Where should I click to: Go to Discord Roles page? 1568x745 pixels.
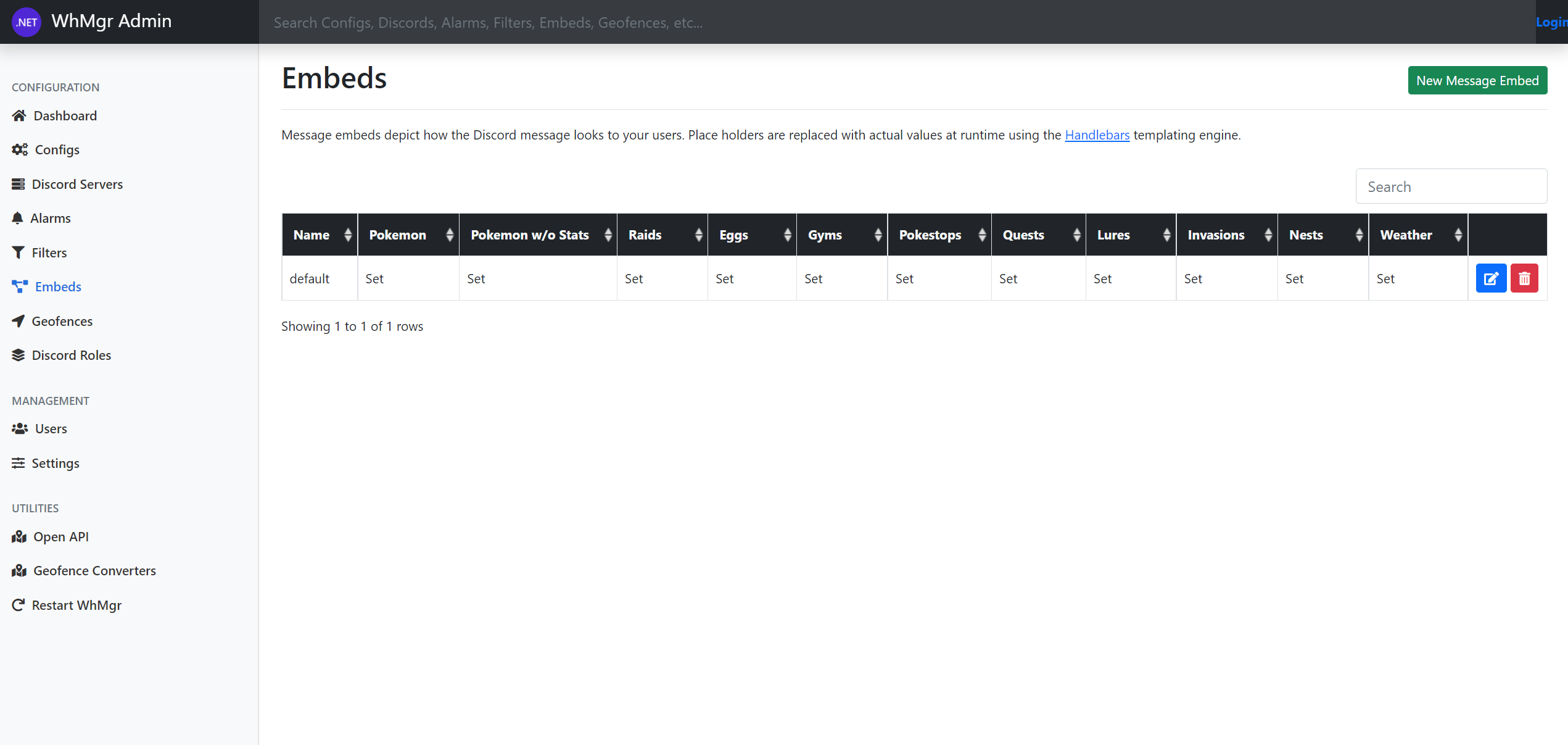[72, 355]
